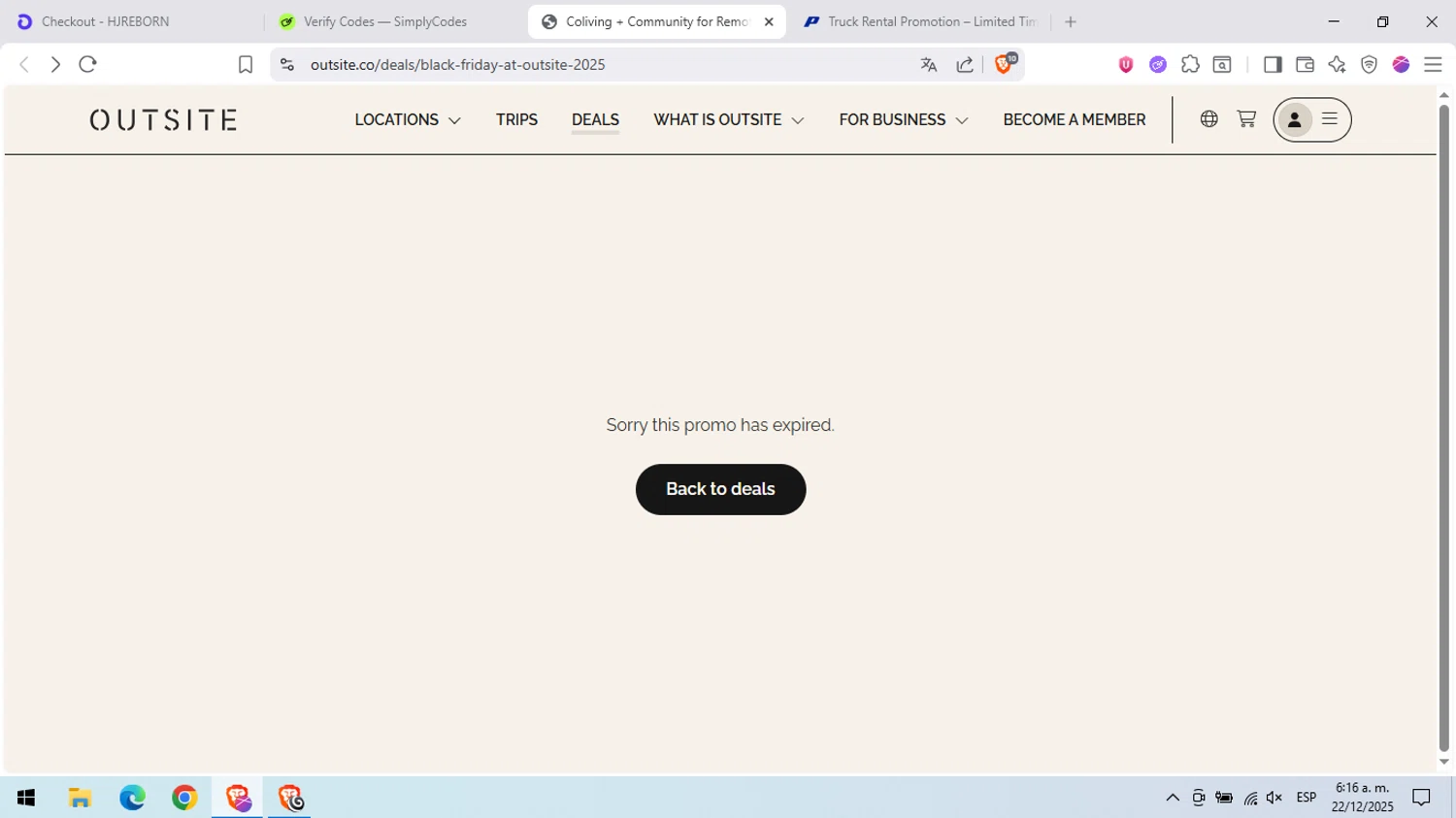
Task: Open the browser main menu
Action: 1433,64
